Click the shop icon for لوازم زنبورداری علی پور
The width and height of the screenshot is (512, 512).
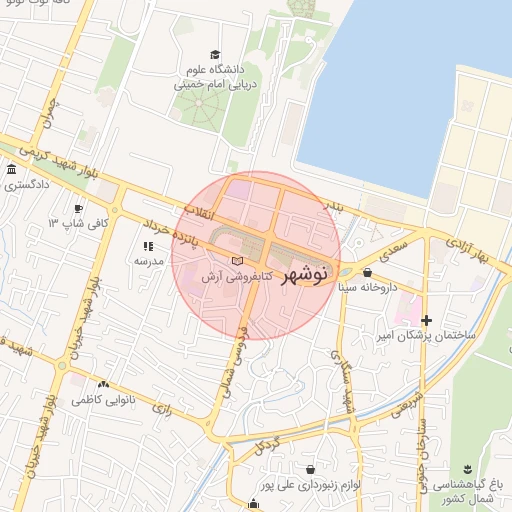pos(310,469)
